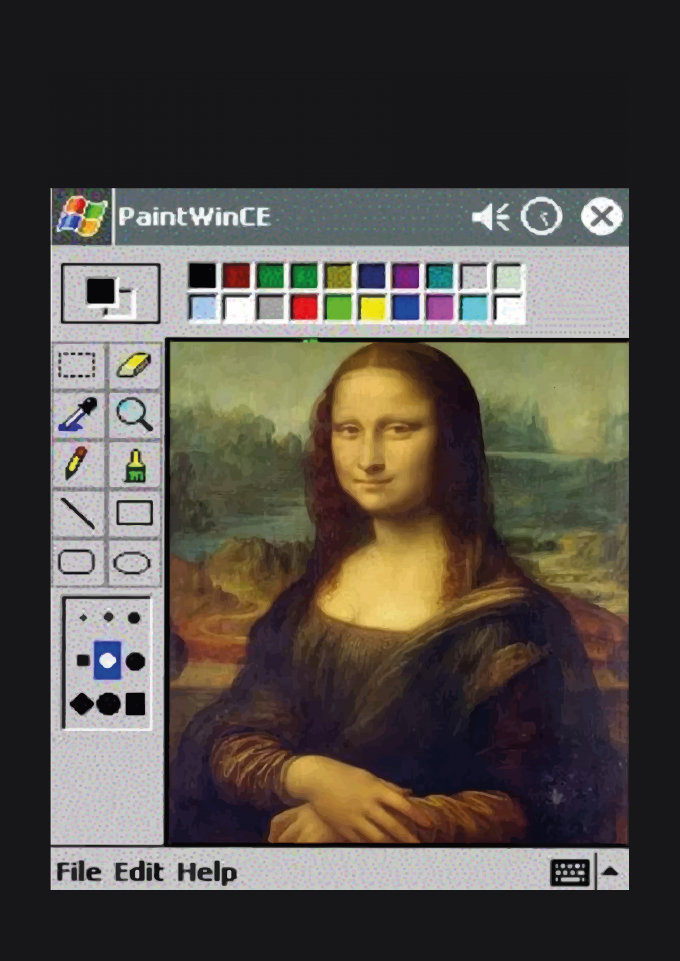Pick the dark green swatch beside dark red

point(270,276)
